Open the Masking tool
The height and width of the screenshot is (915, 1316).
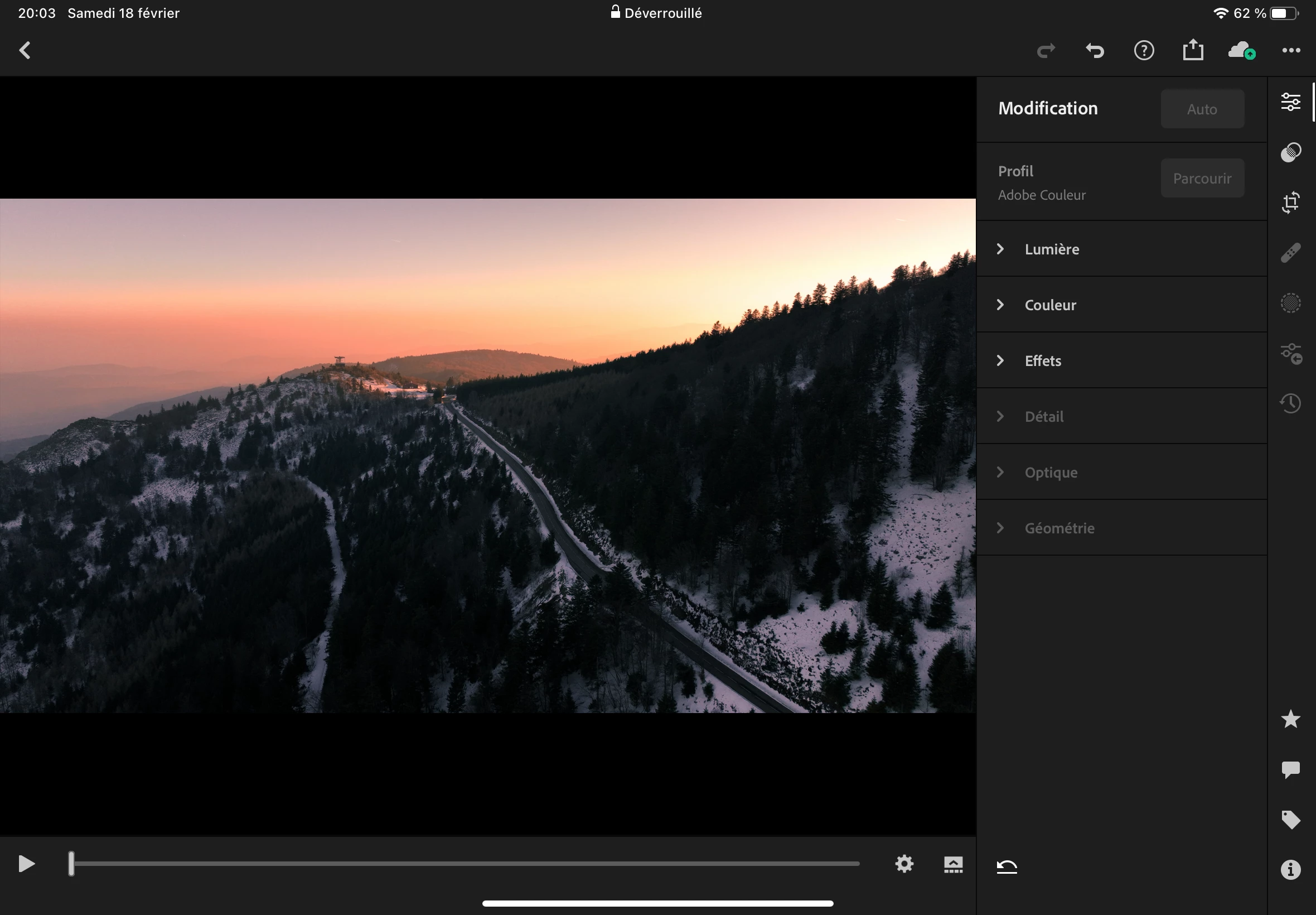(1290, 303)
